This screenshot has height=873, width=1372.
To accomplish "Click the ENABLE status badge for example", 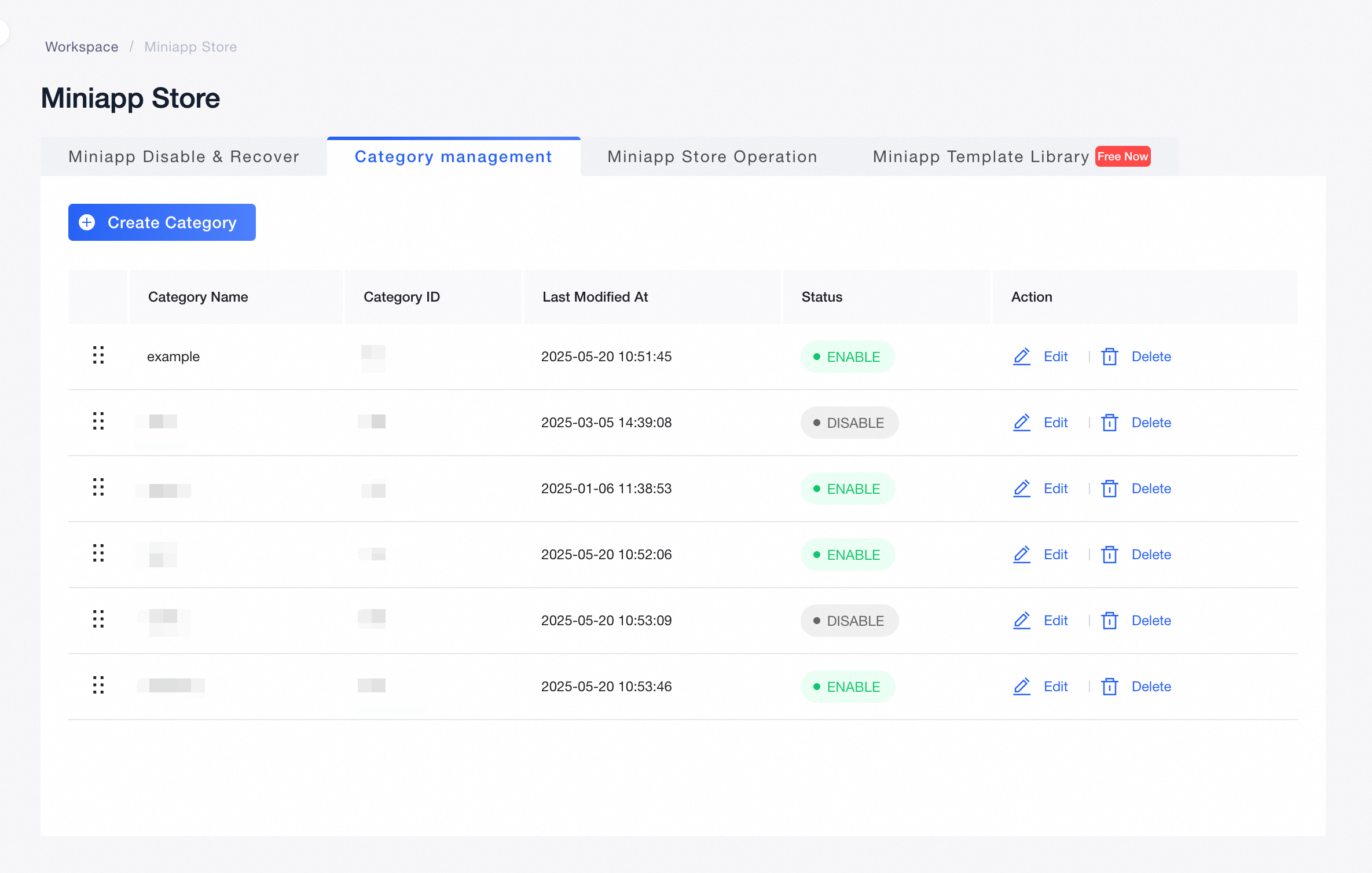I will click(x=848, y=357).
